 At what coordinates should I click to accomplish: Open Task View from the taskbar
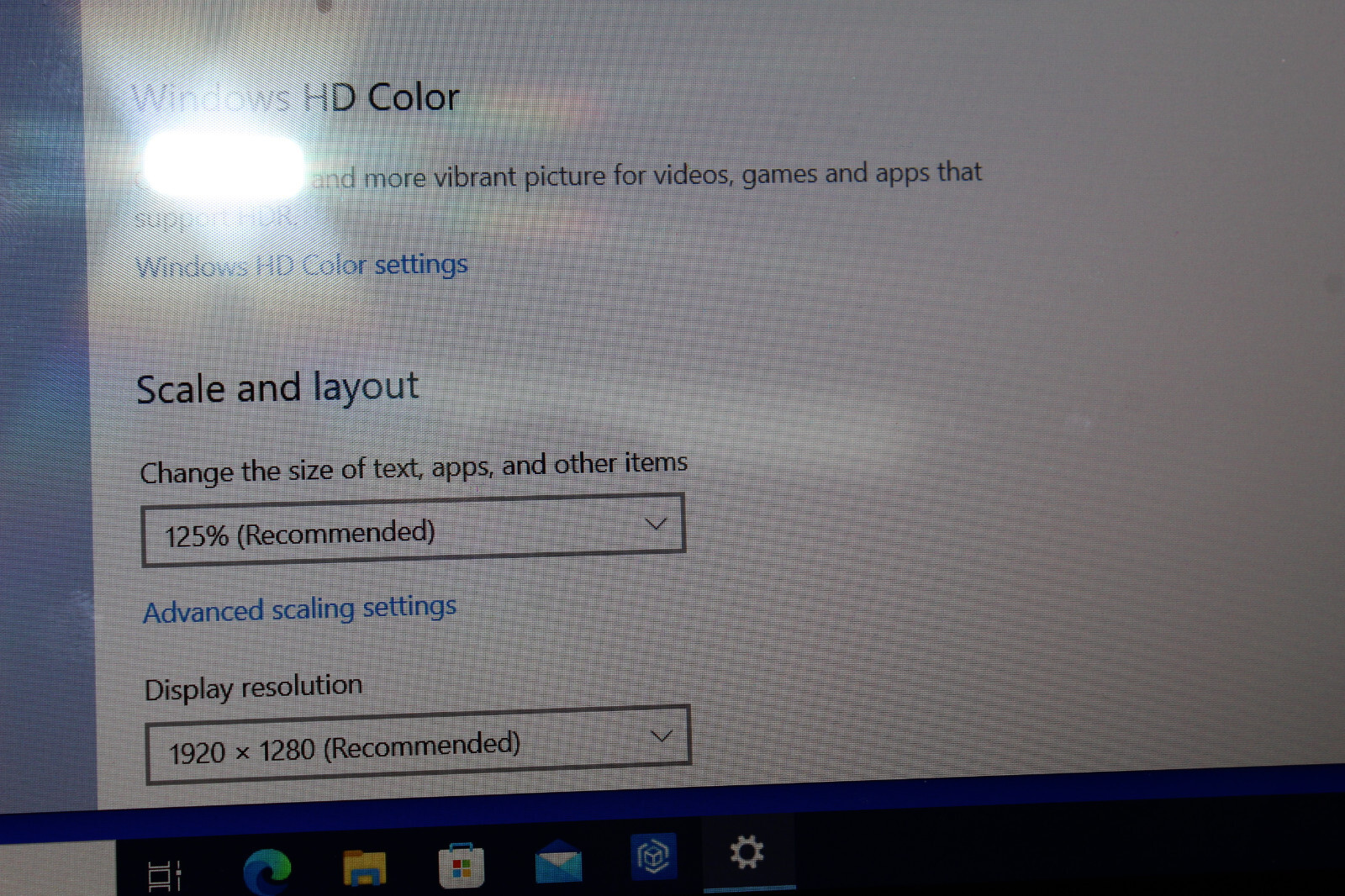(x=165, y=875)
